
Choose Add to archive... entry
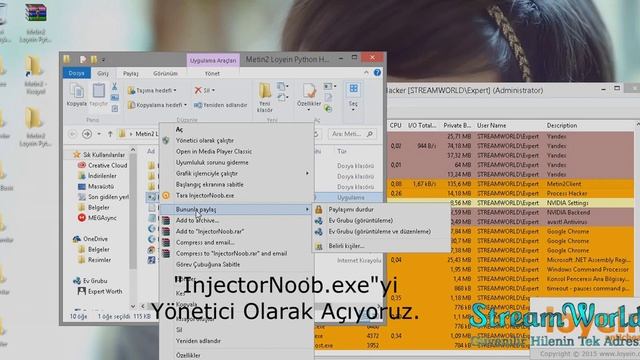pyautogui.click(x=198, y=220)
